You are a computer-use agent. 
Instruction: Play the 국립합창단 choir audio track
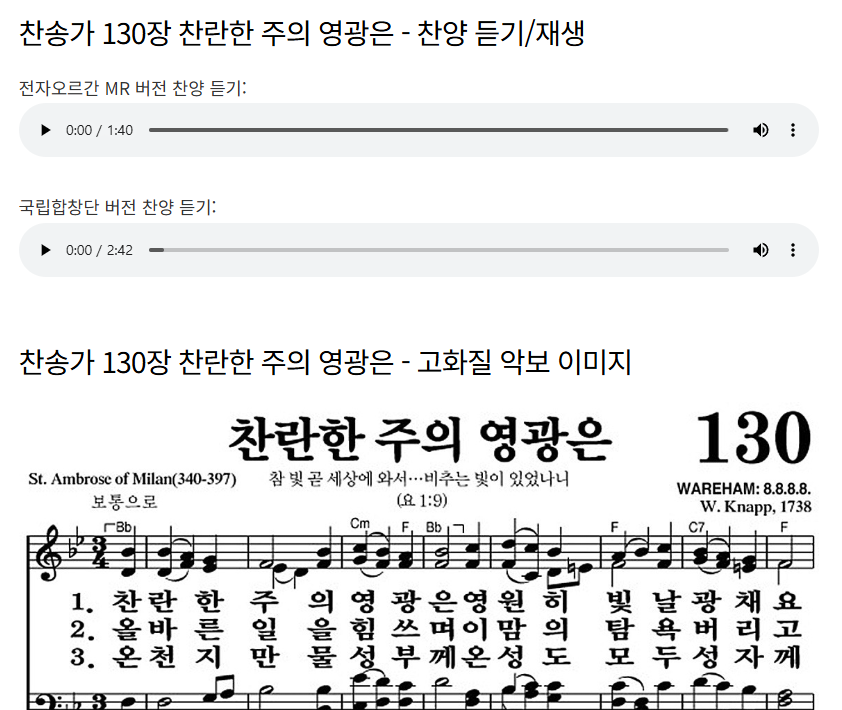coord(46,250)
